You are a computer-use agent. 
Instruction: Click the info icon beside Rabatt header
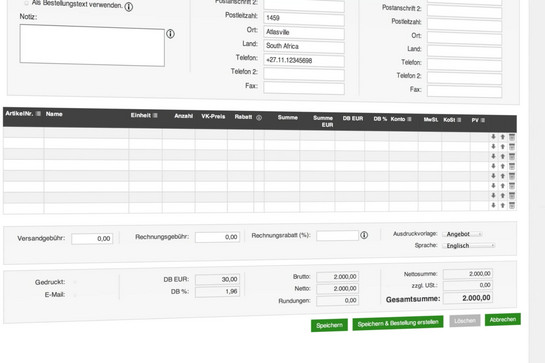point(259,118)
